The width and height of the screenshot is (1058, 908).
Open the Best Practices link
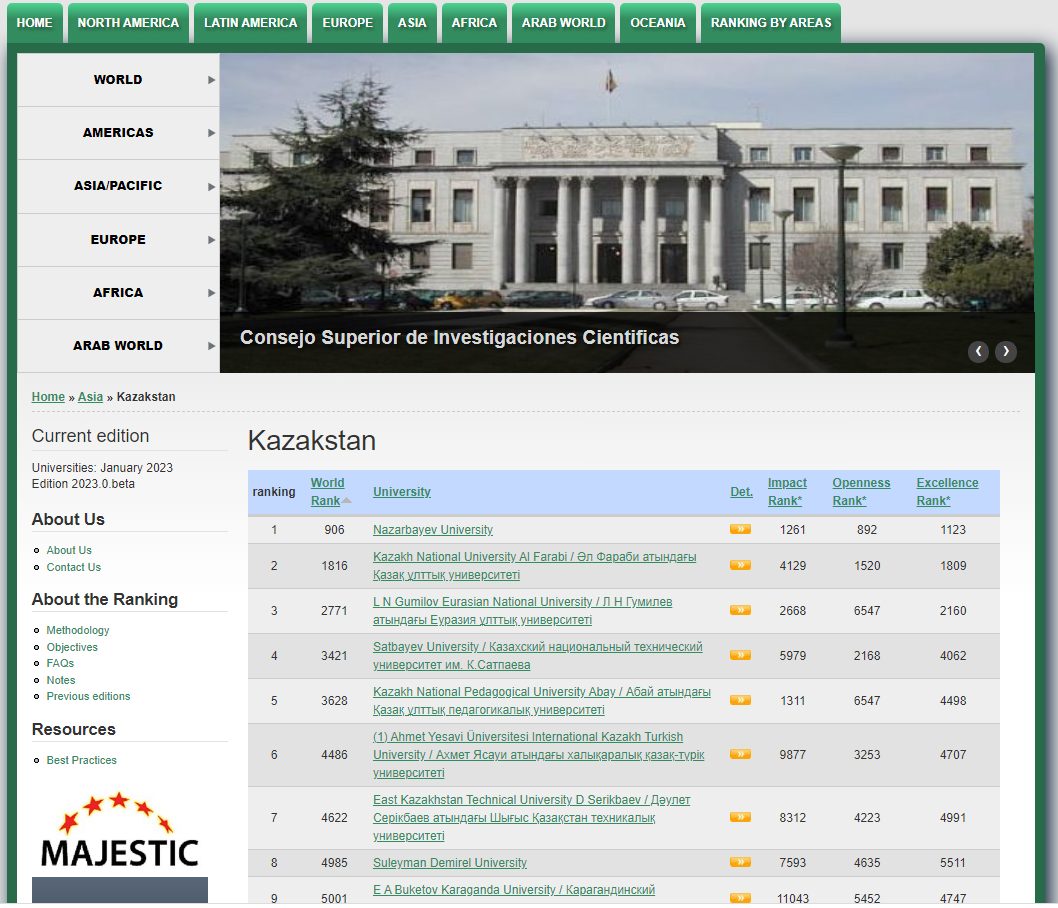pos(82,760)
